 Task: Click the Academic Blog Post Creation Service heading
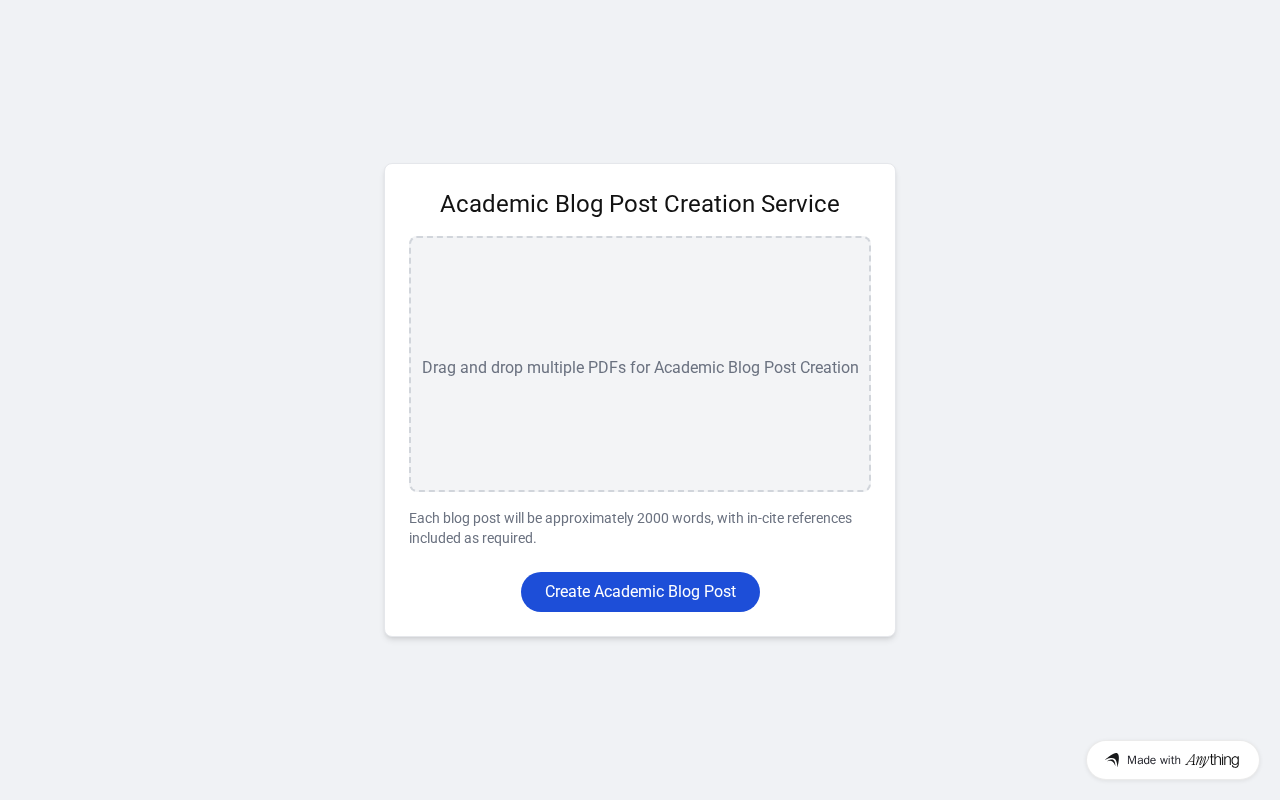(640, 204)
